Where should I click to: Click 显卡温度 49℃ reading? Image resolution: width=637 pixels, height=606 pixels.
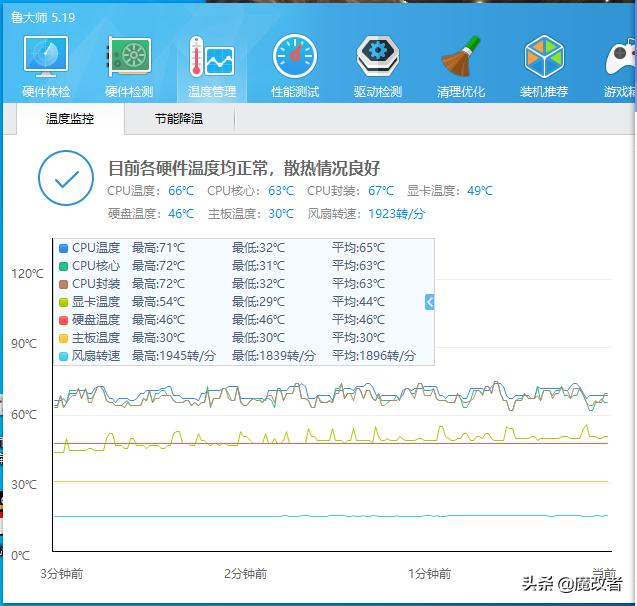pos(450,190)
